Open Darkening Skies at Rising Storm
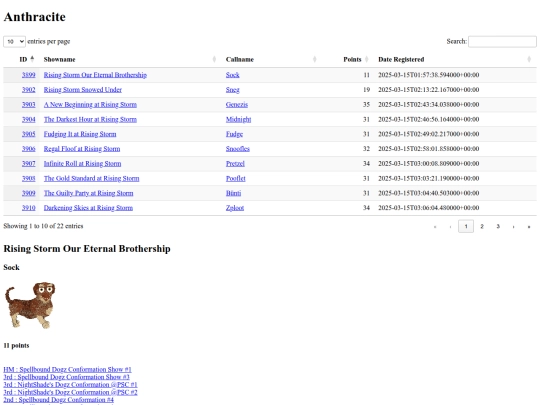The image size is (540, 405). point(88,208)
